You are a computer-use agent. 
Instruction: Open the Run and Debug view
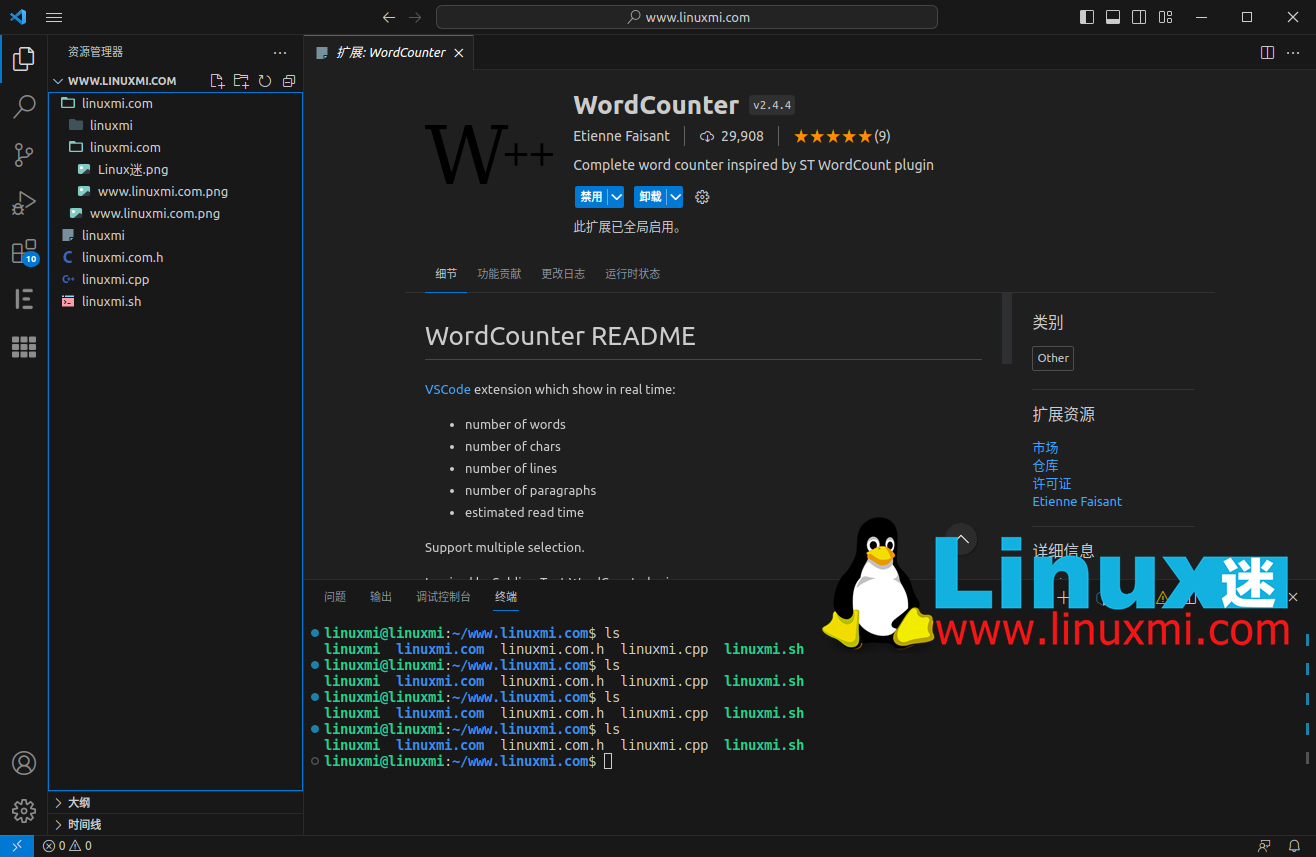pos(24,203)
